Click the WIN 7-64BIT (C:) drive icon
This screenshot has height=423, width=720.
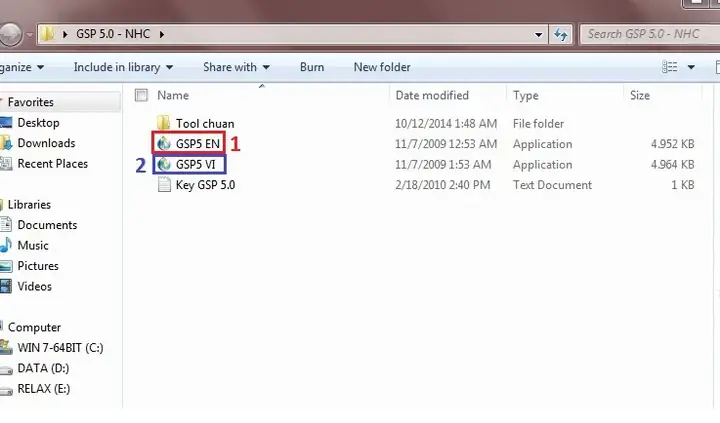6,347
